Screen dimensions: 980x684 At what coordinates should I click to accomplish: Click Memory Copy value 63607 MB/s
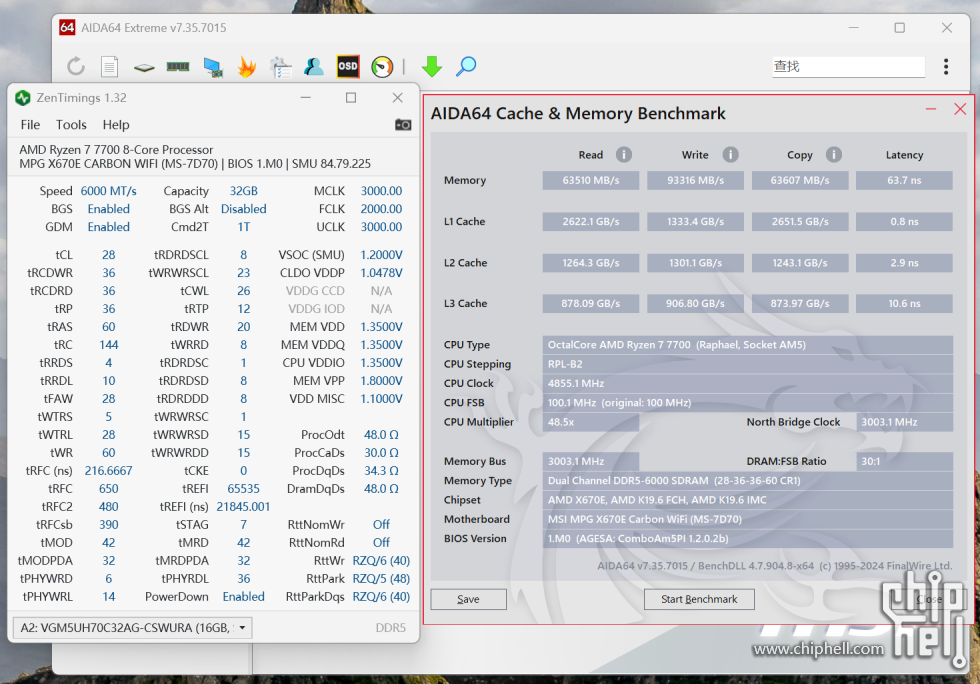click(x=800, y=180)
